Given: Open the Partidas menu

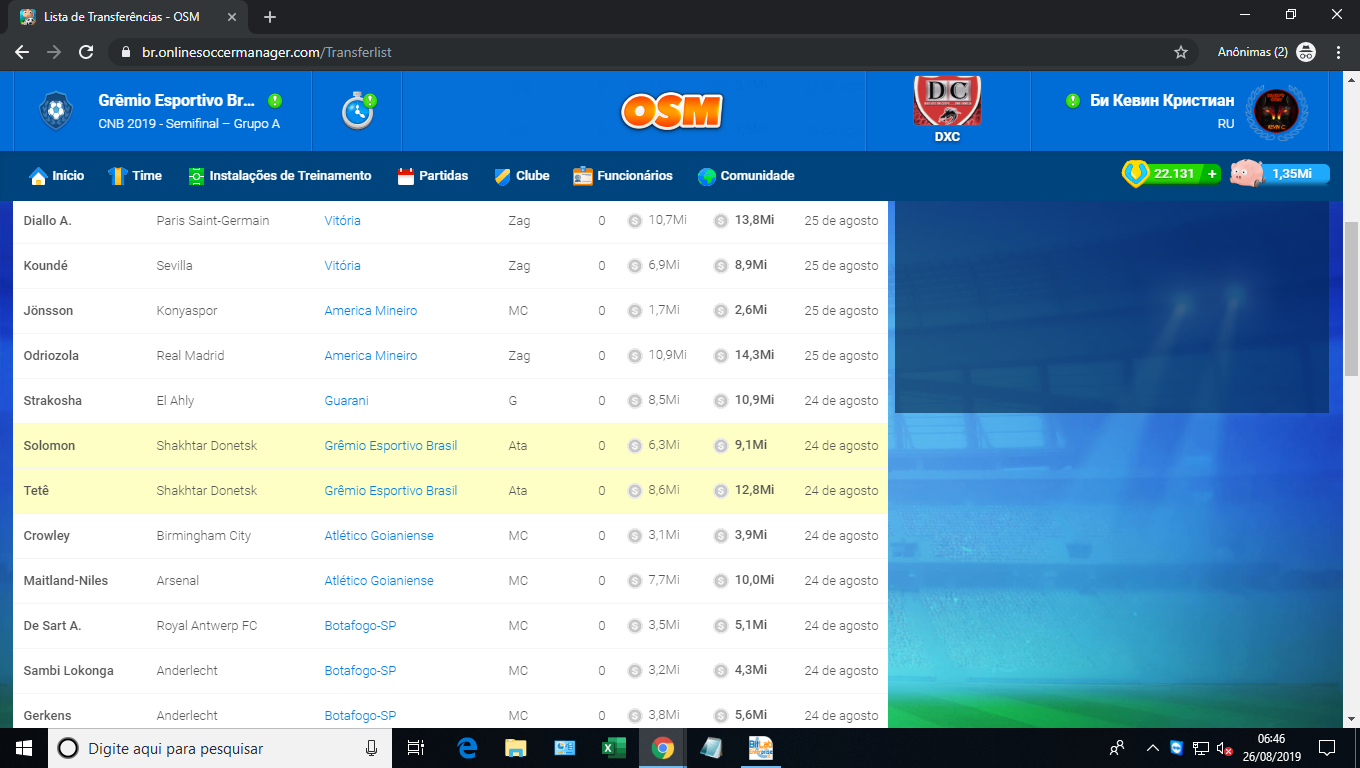Looking at the screenshot, I should [433, 176].
